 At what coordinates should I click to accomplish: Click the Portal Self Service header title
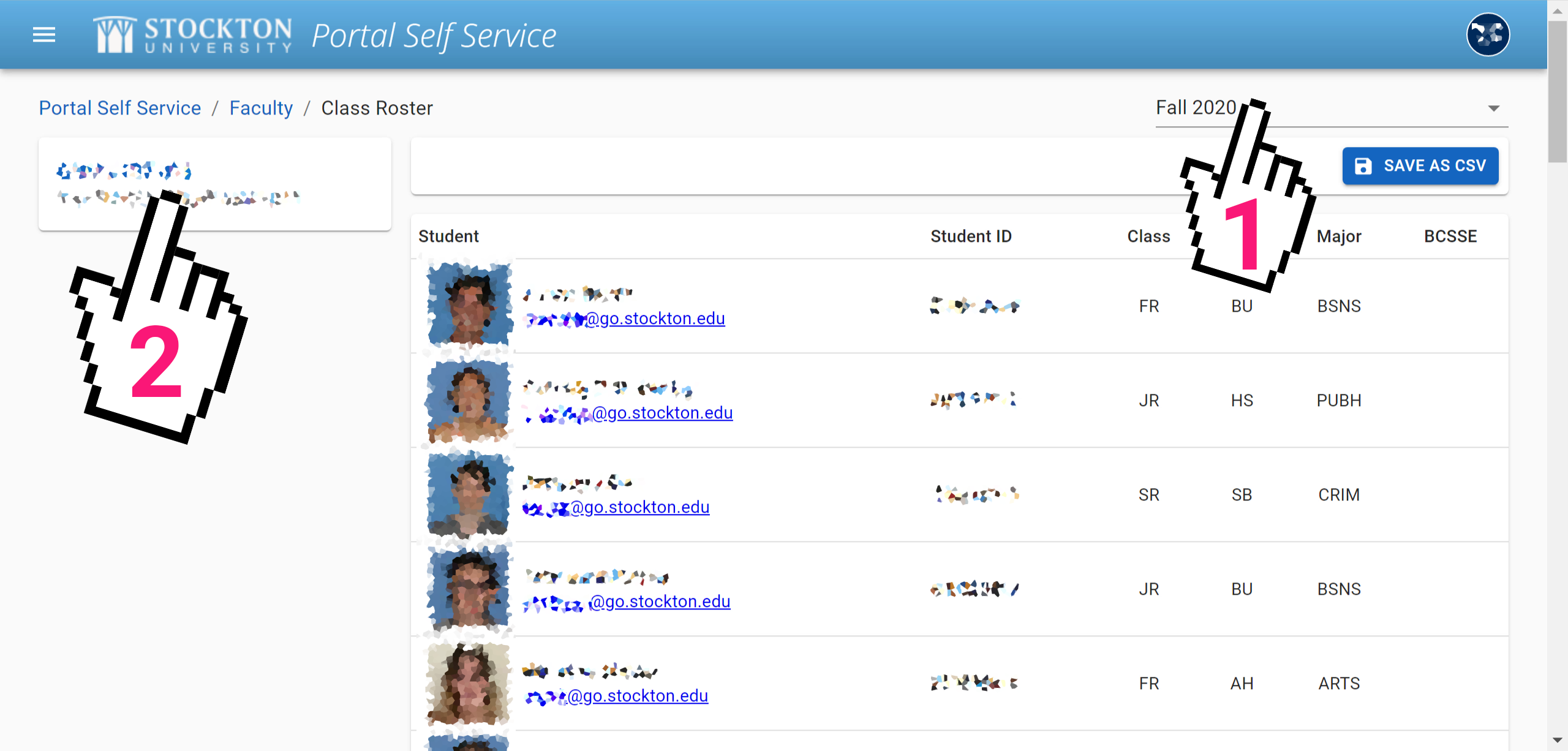pos(434,36)
